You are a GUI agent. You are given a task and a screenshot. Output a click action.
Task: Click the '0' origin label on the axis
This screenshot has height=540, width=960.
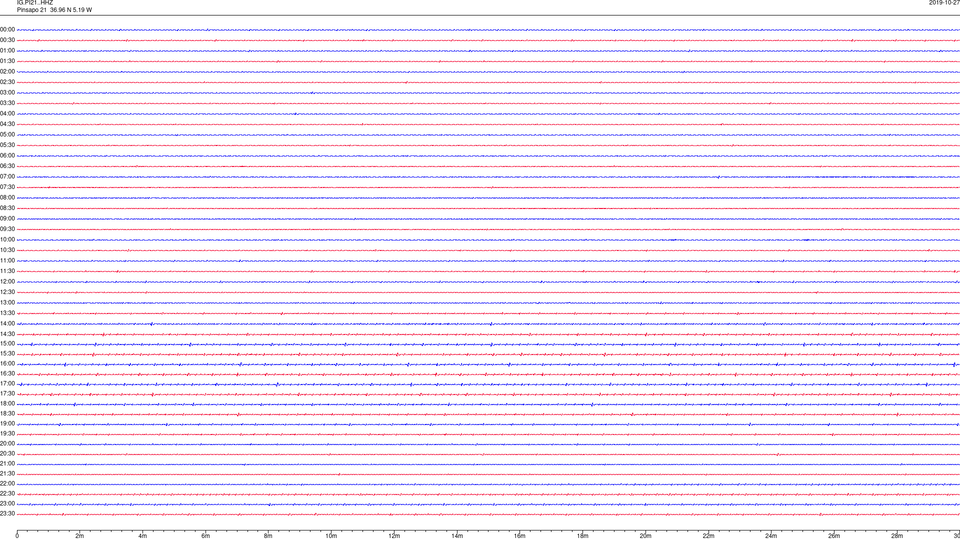(17, 536)
